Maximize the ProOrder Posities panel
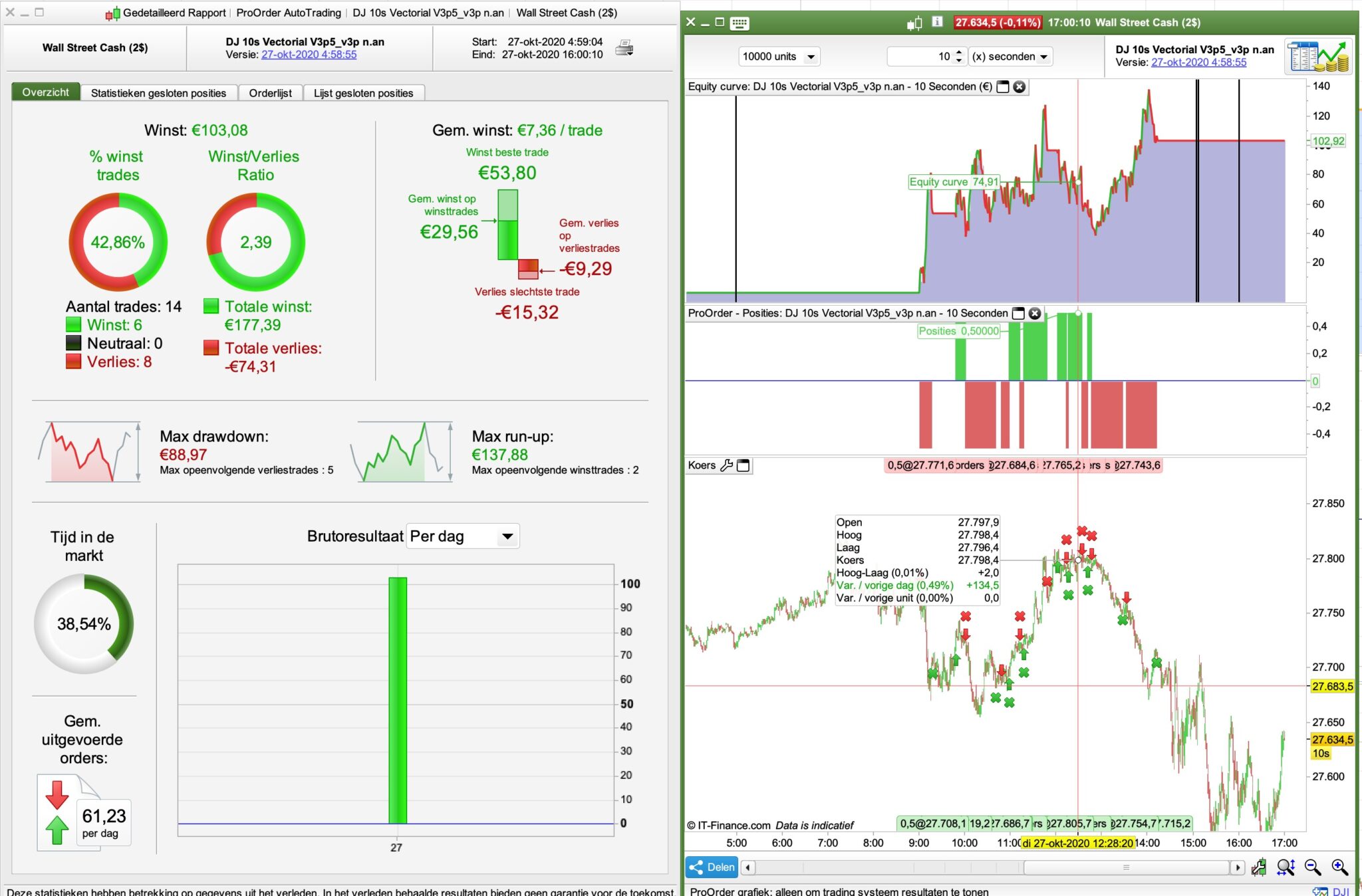The image size is (1362, 896). pos(1018,313)
